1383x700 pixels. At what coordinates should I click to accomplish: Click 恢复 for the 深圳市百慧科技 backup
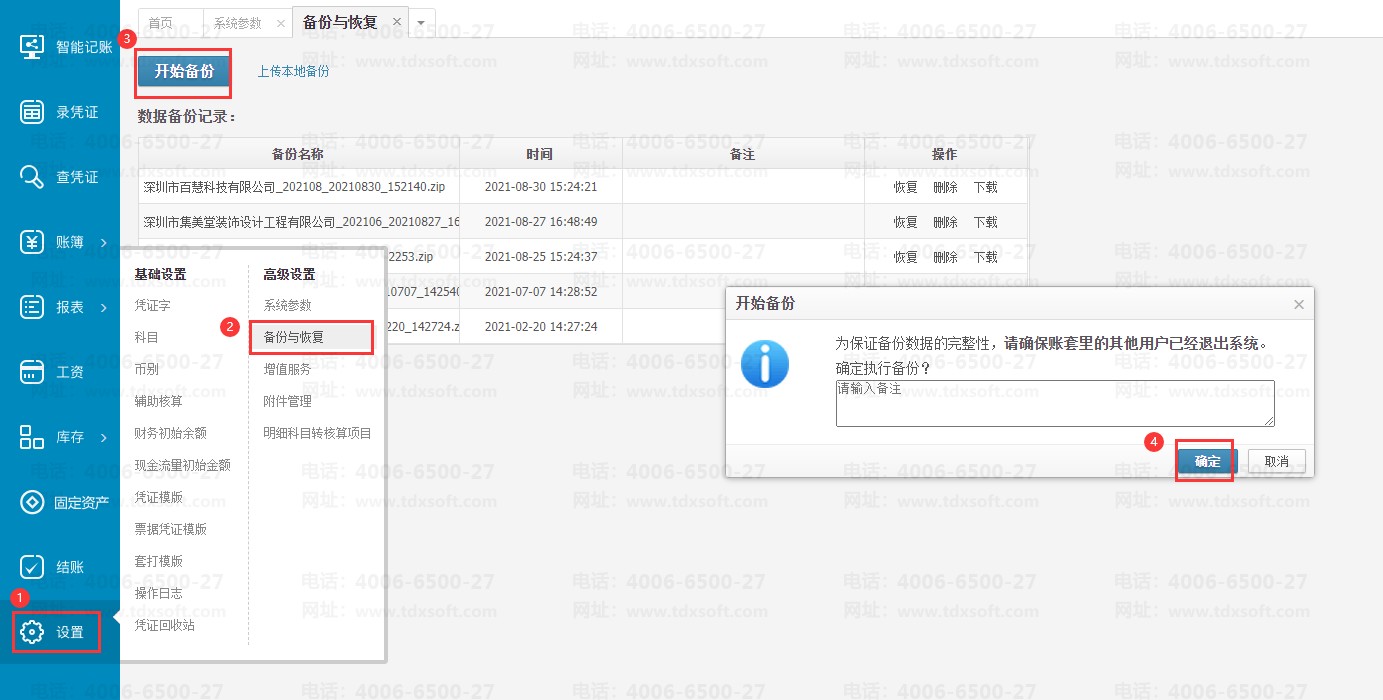point(905,187)
